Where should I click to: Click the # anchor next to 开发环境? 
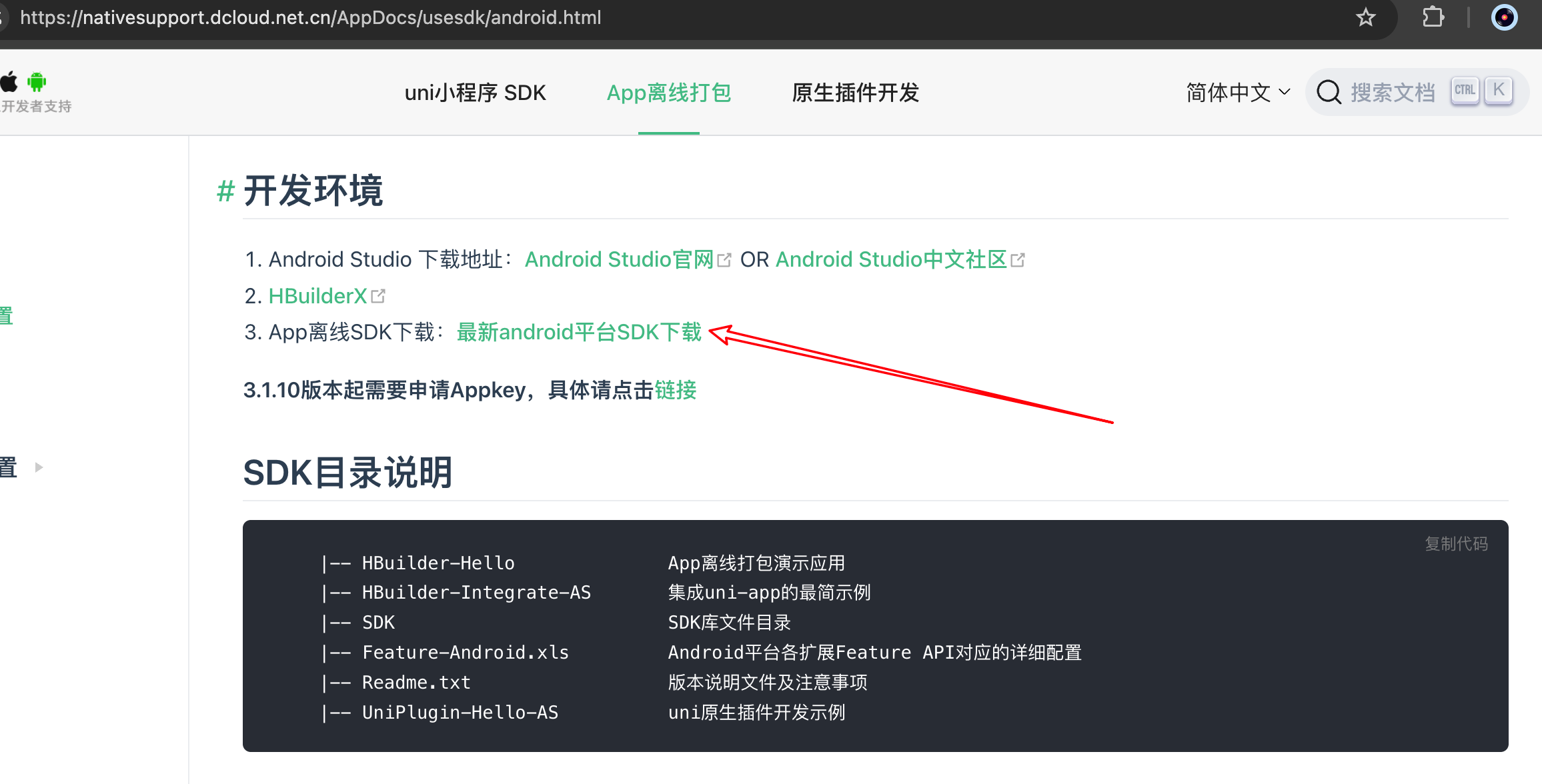pyautogui.click(x=225, y=191)
